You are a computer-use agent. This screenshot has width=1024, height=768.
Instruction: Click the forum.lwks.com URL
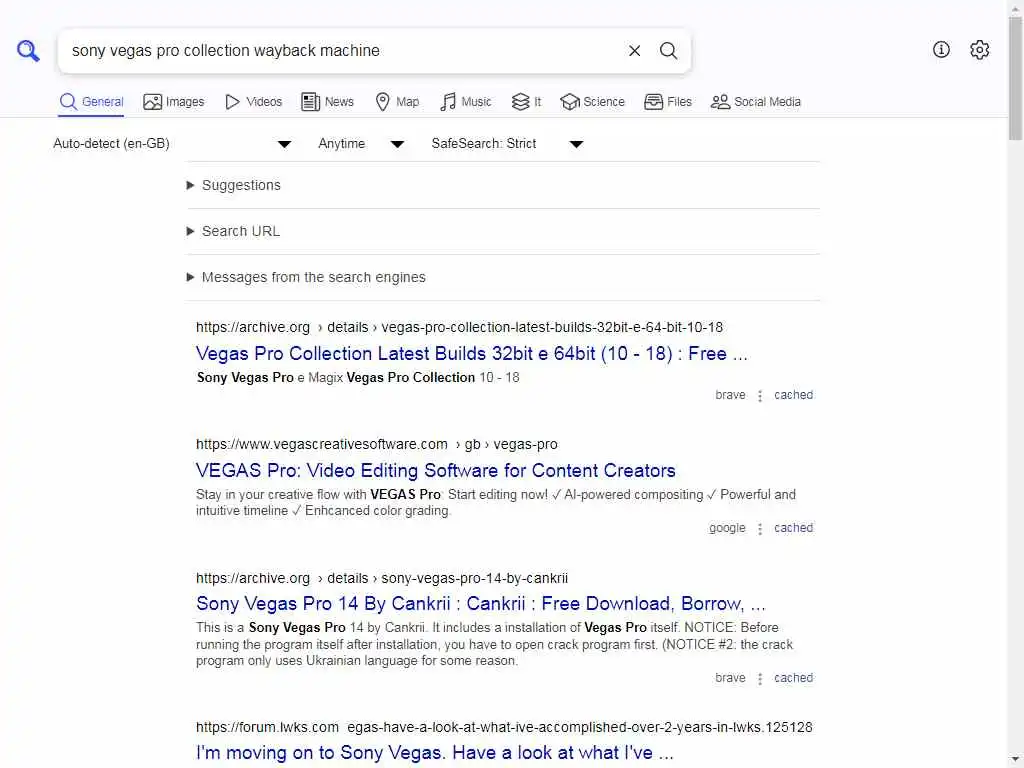point(504,727)
